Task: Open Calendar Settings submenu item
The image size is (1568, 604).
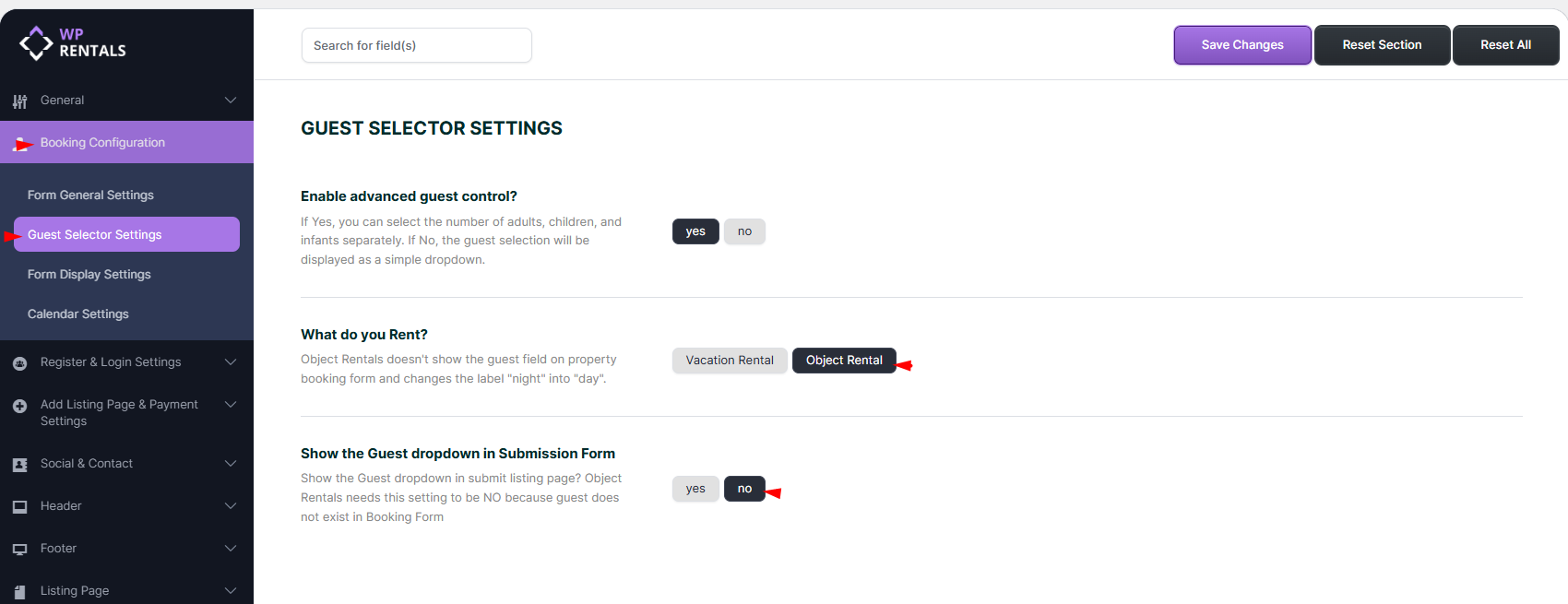Action: 78,314
